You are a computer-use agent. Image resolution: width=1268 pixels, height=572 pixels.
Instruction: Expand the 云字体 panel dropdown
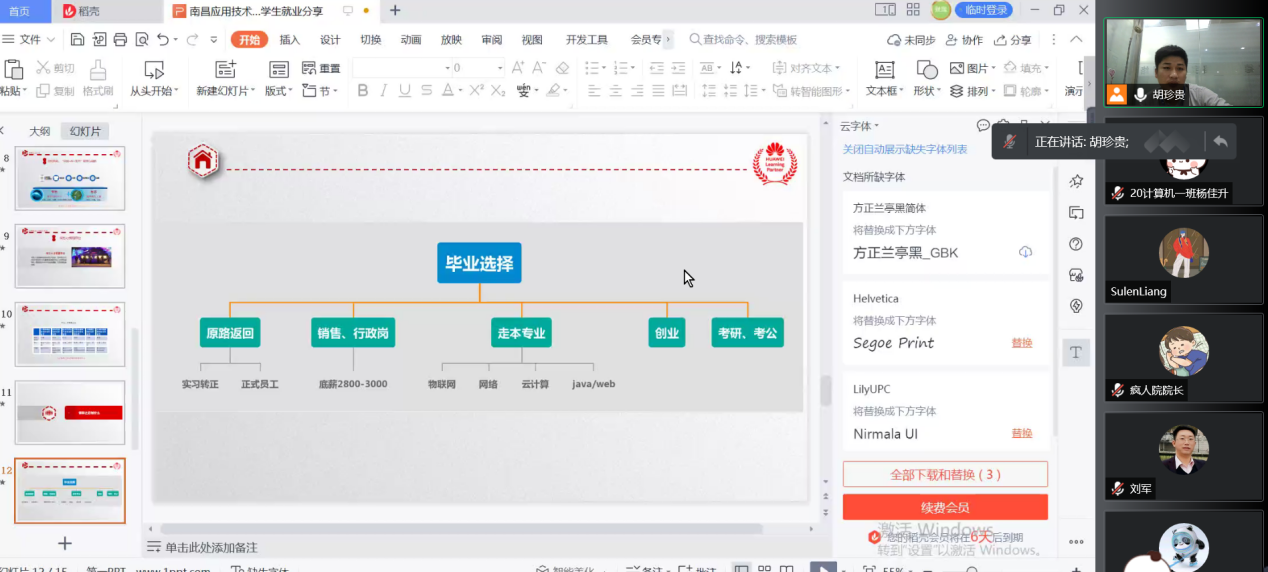[859, 126]
